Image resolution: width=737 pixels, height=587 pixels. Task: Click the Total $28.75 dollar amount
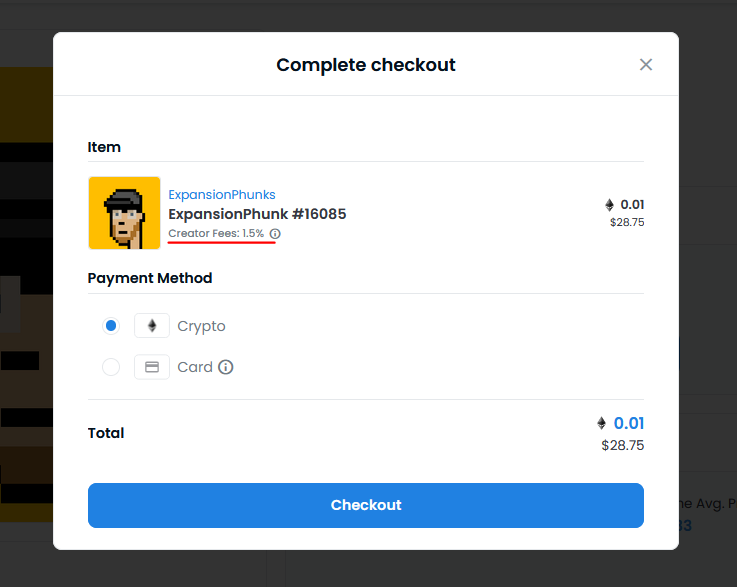pos(623,445)
